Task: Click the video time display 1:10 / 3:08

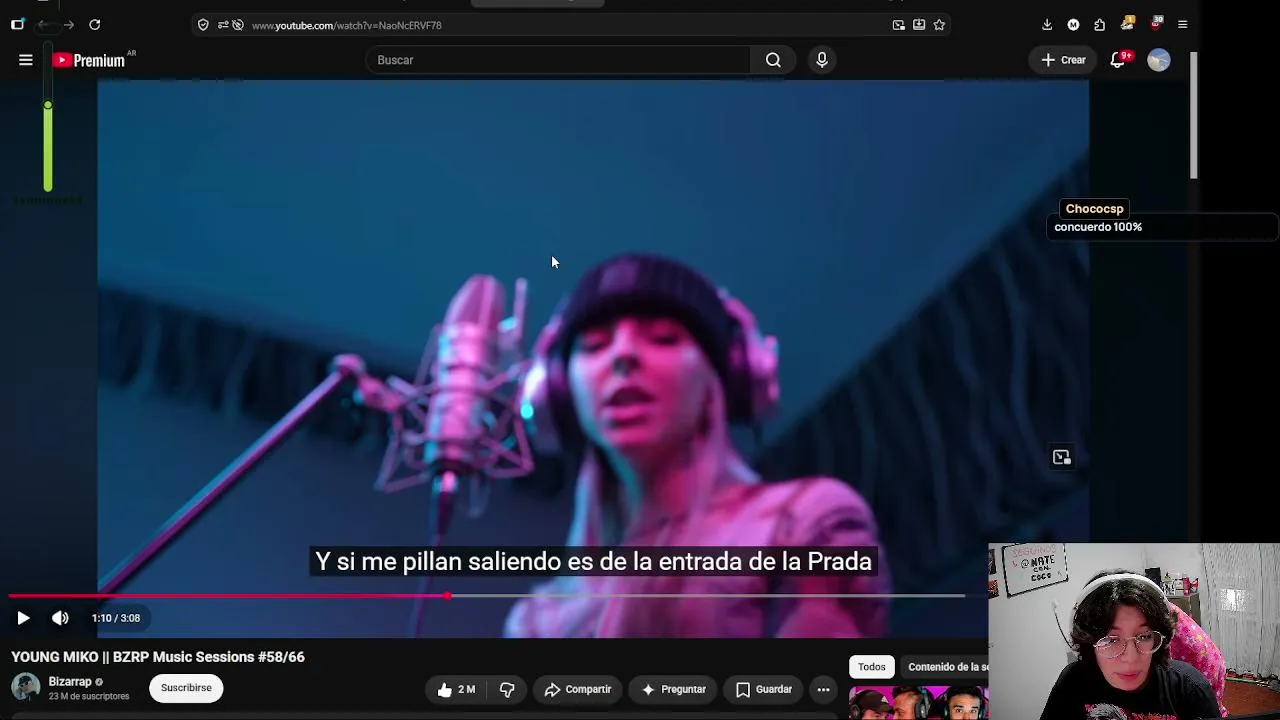Action: [116, 618]
